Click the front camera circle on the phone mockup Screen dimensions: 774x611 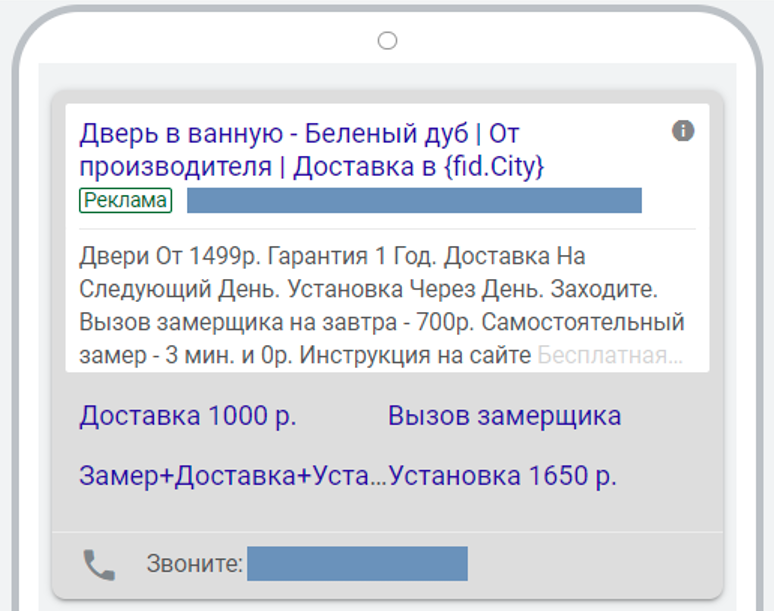[x=388, y=41]
